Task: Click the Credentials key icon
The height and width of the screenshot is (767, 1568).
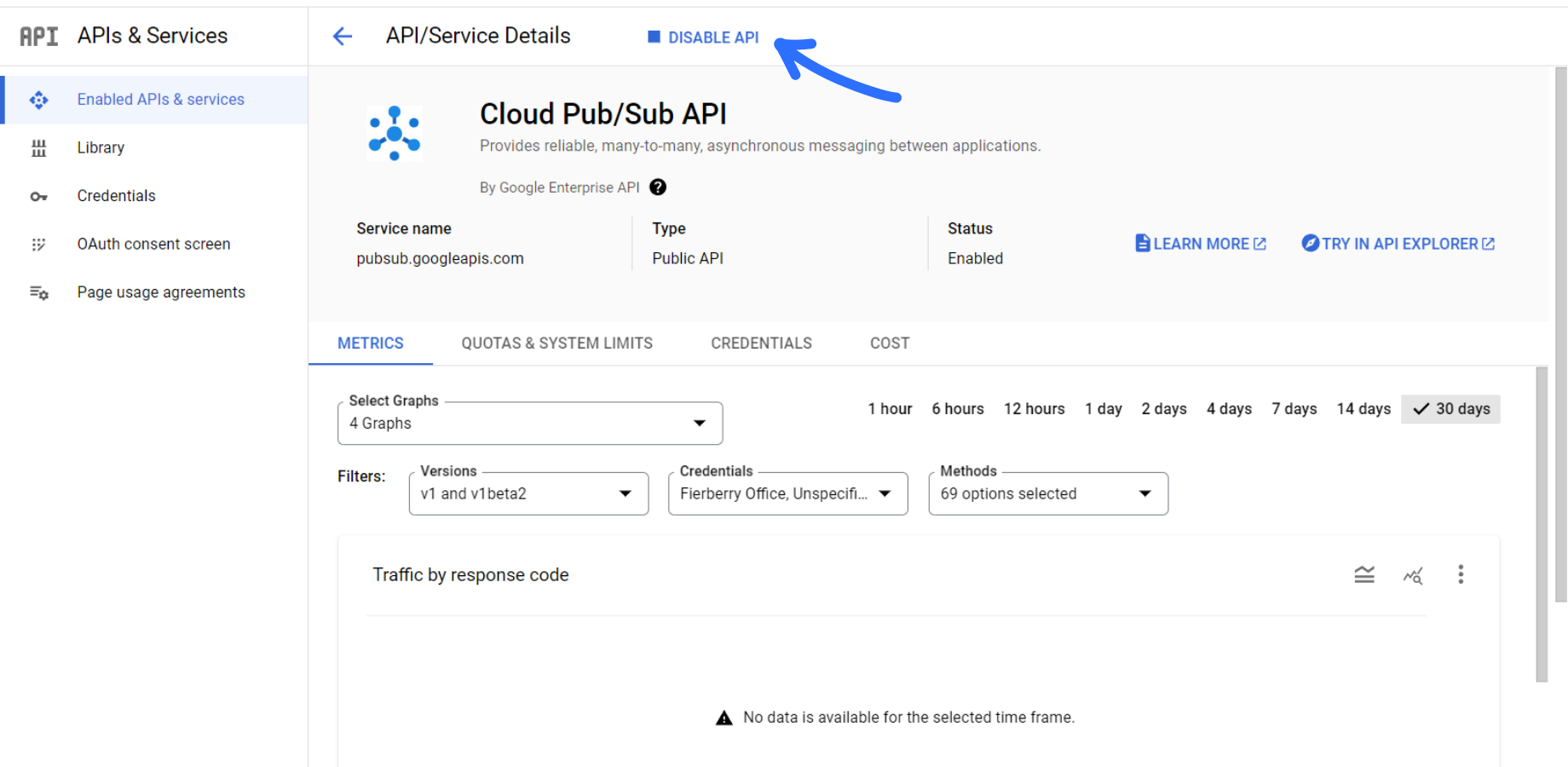Action: click(39, 196)
